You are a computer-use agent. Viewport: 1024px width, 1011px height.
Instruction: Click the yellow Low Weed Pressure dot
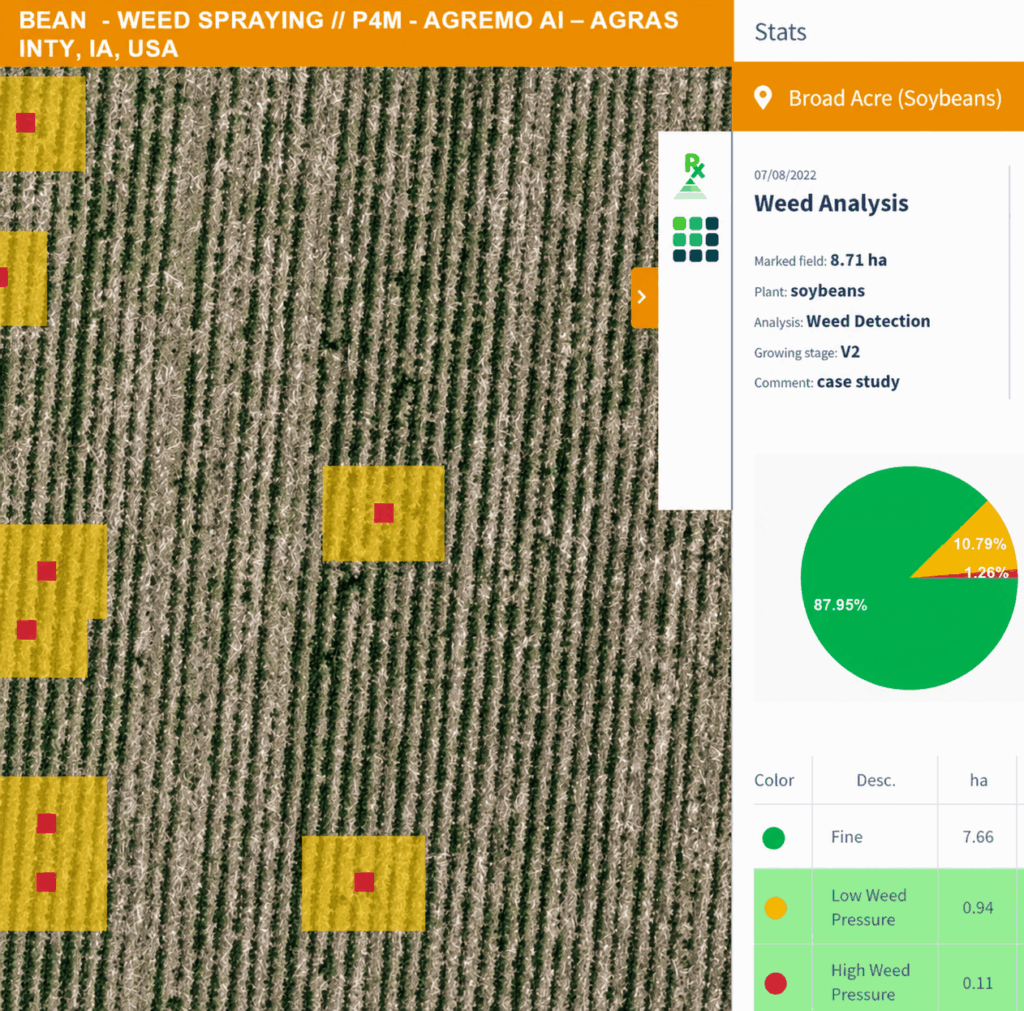tap(776, 908)
